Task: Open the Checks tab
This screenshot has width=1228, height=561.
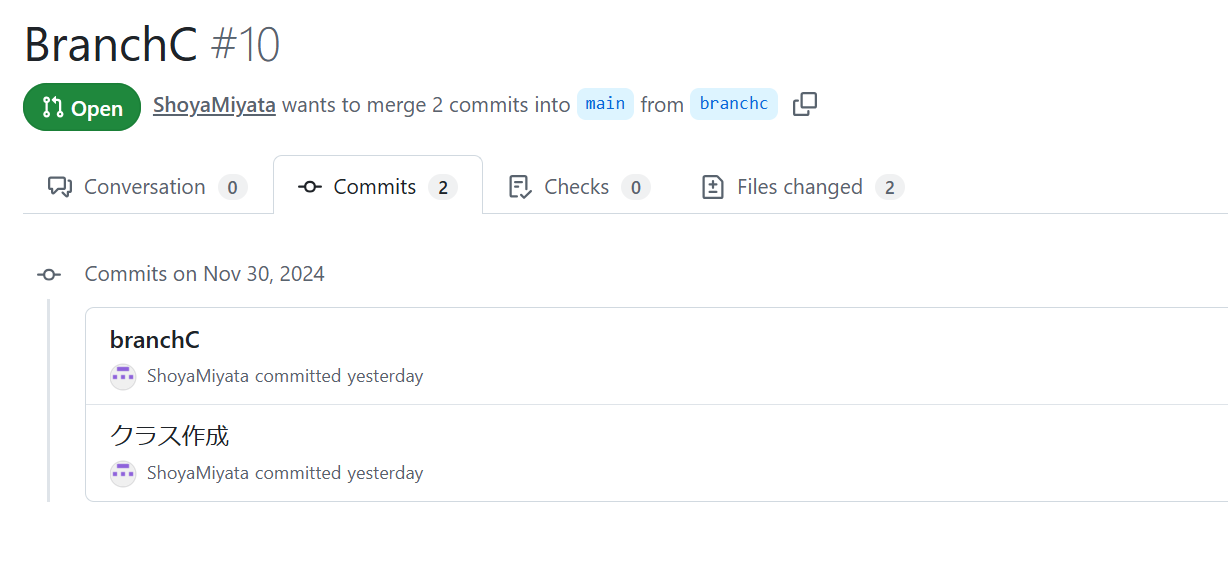Action: pyautogui.click(x=577, y=187)
